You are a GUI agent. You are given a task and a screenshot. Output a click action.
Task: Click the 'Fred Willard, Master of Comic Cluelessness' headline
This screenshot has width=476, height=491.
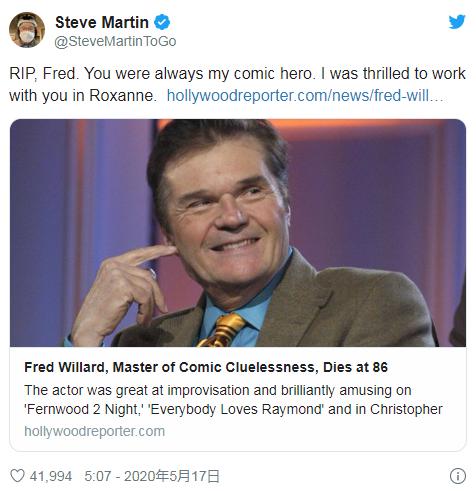169,367
